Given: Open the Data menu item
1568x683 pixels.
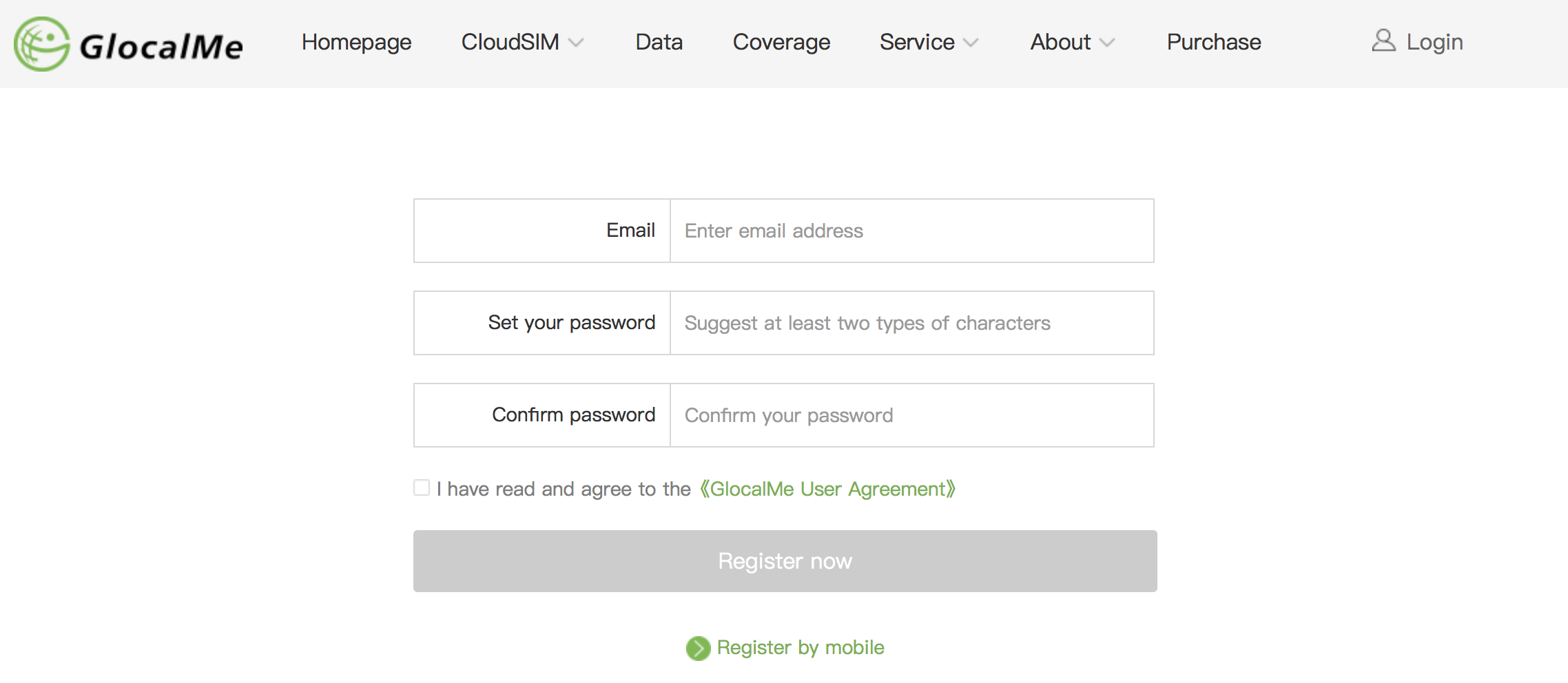Looking at the screenshot, I should coord(659,42).
